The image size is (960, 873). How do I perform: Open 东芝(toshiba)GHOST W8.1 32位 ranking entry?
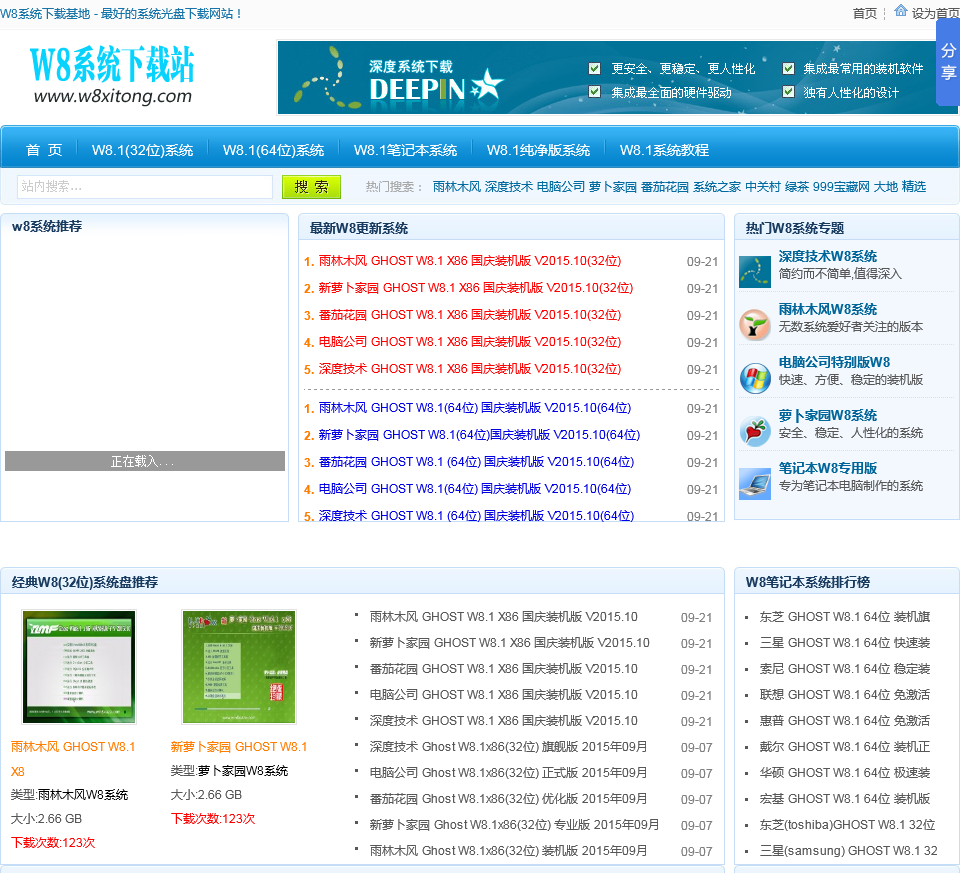pyautogui.click(x=847, y=825)
